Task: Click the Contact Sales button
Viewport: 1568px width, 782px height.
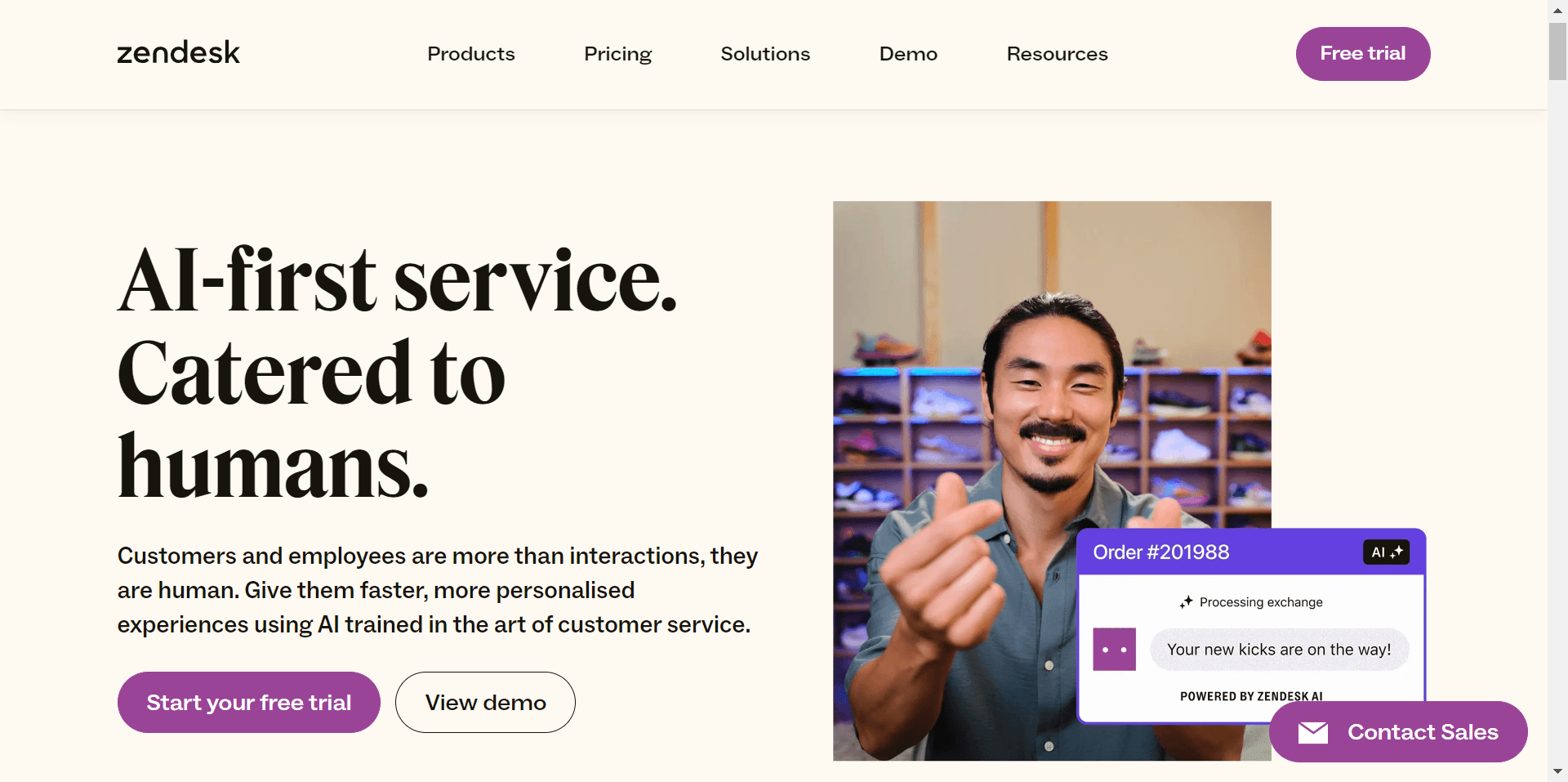Action: pos(1398,731)
